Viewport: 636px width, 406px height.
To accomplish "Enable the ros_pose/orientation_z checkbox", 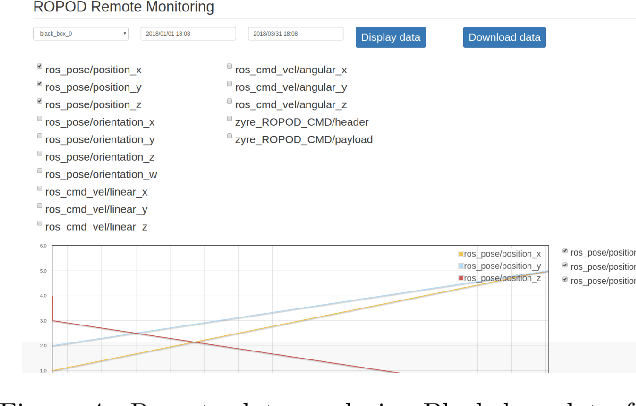I will coord(40,155).
